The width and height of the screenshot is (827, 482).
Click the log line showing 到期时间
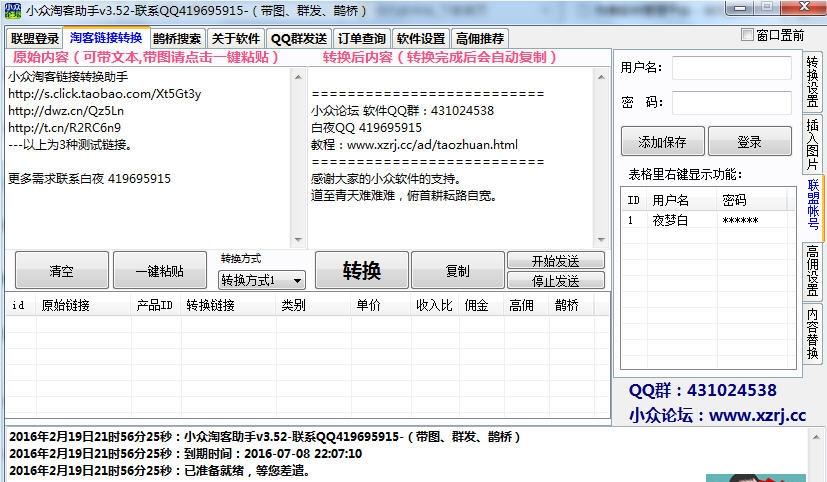coord(186,454)
